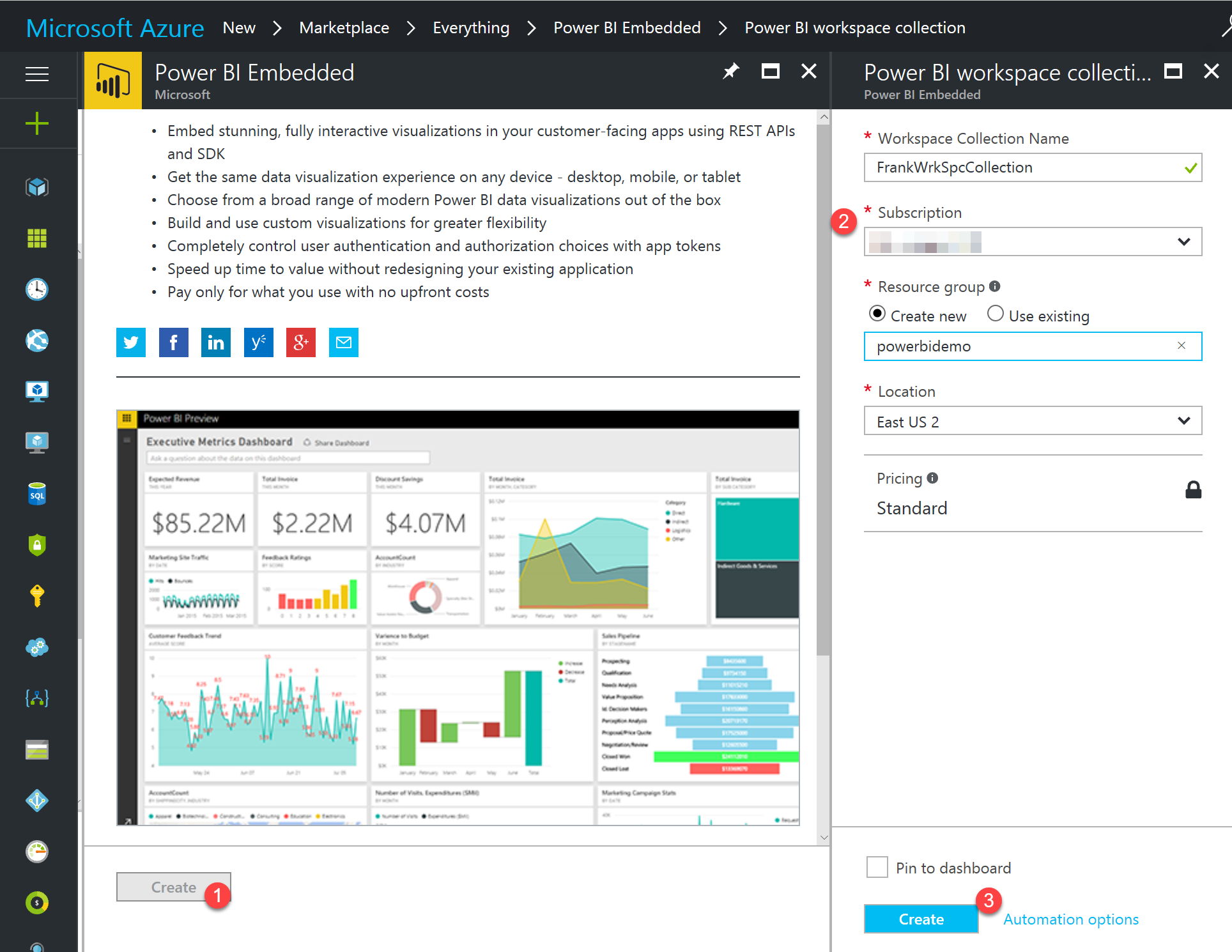The width and height of the screenshot is (1232, 952).
Task: Go to Everything in the breadcrumb
Action: 471,27
